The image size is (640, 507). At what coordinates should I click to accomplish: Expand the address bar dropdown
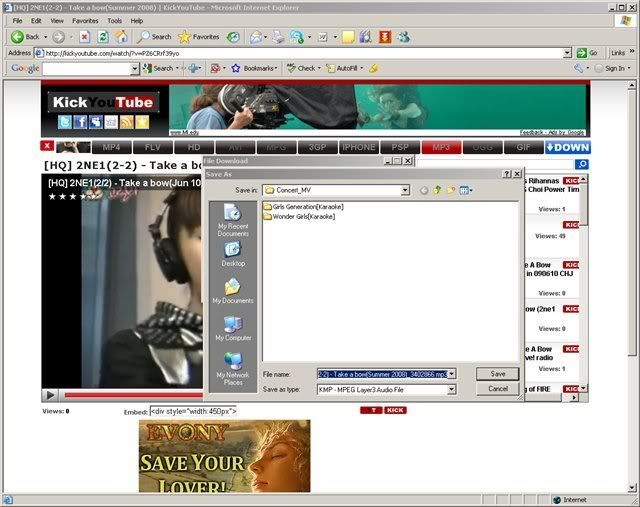(x=567, y=53)
